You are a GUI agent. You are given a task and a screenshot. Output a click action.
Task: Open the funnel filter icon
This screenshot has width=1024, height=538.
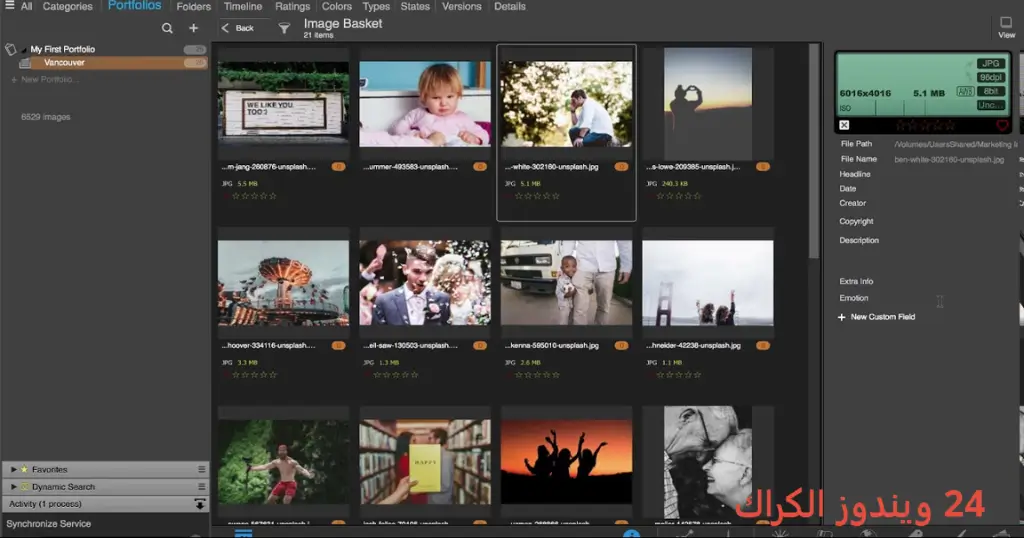point(284,28)
